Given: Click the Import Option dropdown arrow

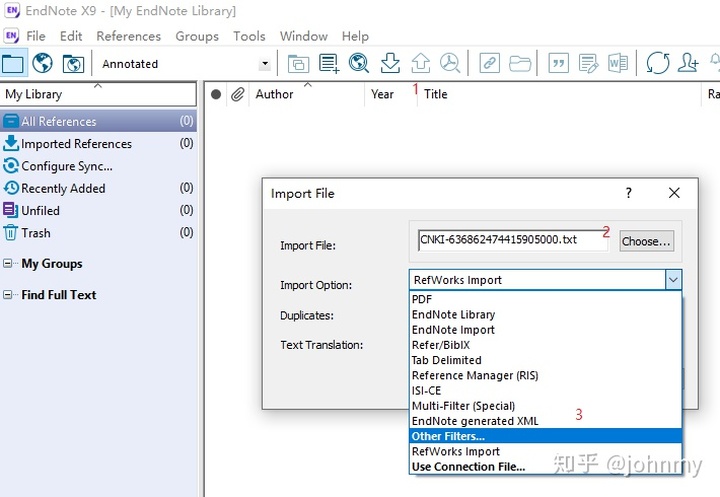Looking at the screenshot, I should 673,280.
